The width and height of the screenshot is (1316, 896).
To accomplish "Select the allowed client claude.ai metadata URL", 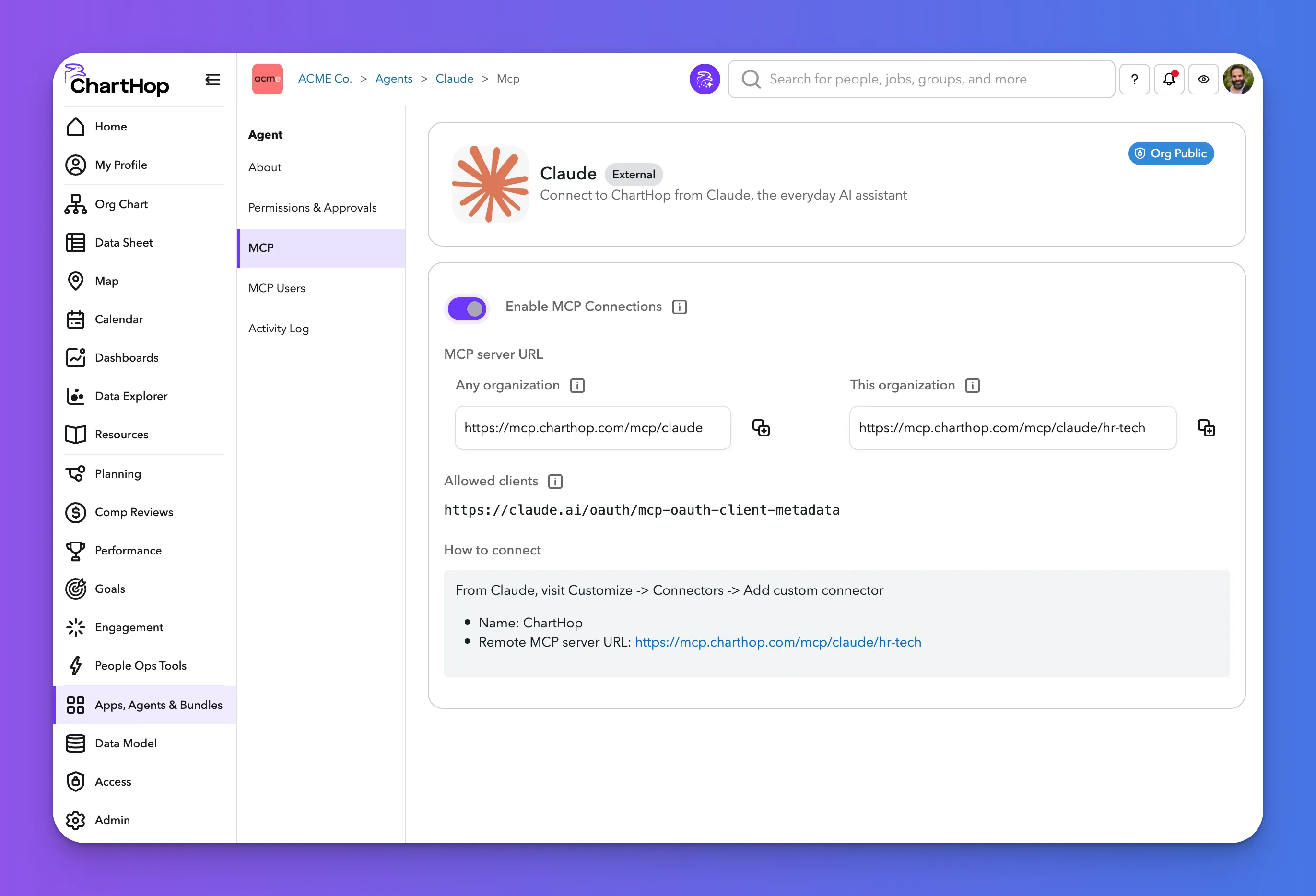I will coord(642,510).
